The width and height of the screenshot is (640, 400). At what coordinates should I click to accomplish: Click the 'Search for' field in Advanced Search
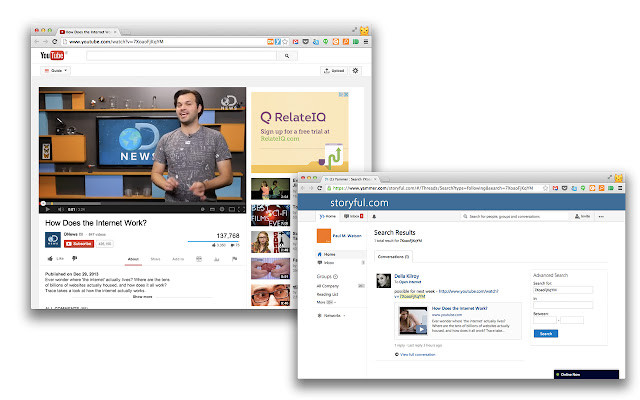tap(563, 290)
